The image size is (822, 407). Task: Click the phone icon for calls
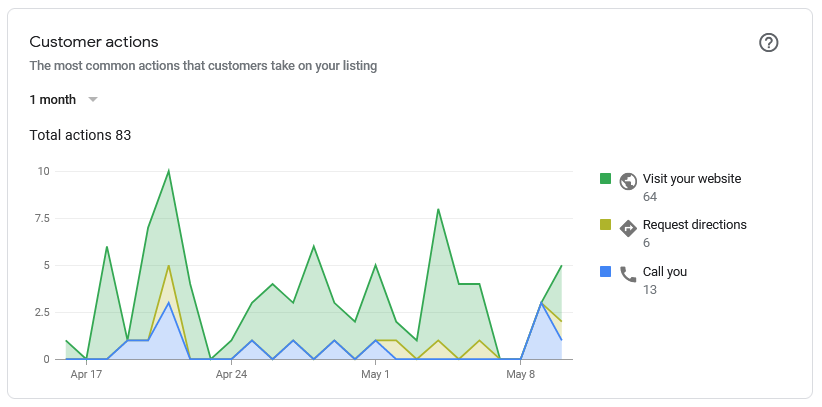(628, 273)
